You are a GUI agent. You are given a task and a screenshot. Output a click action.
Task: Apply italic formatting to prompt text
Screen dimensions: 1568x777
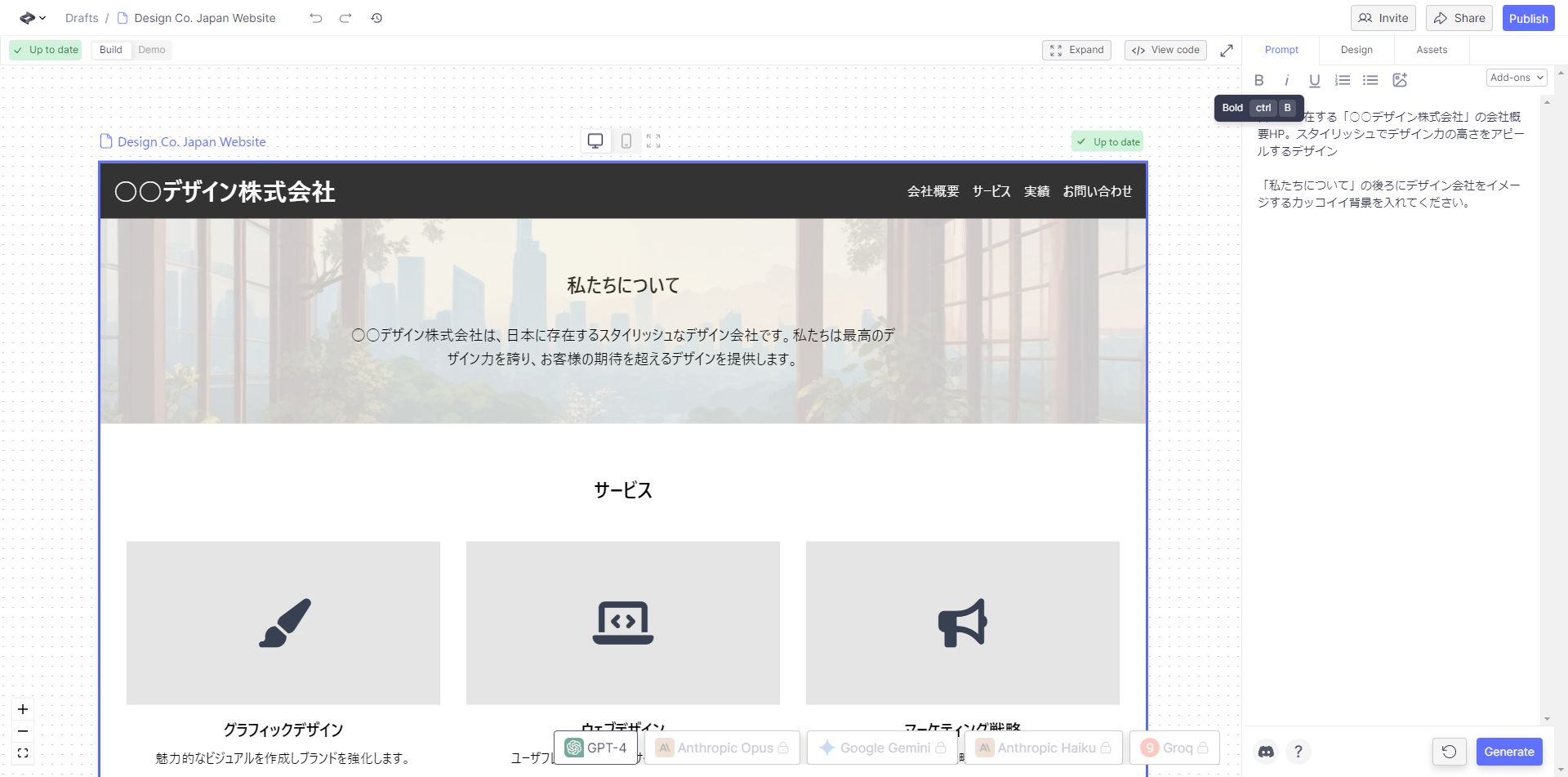pos(1287,80)
